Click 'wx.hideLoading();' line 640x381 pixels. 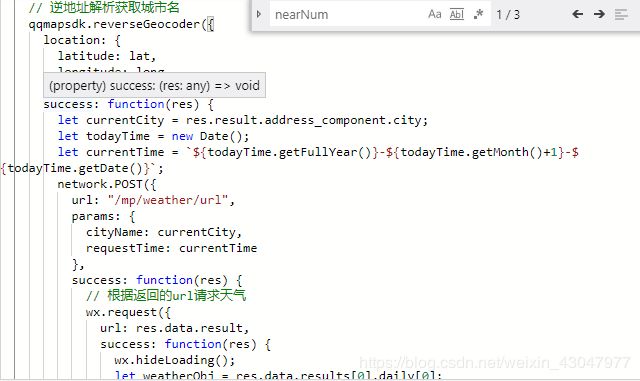pyautogui.click(x=175, y=360)
